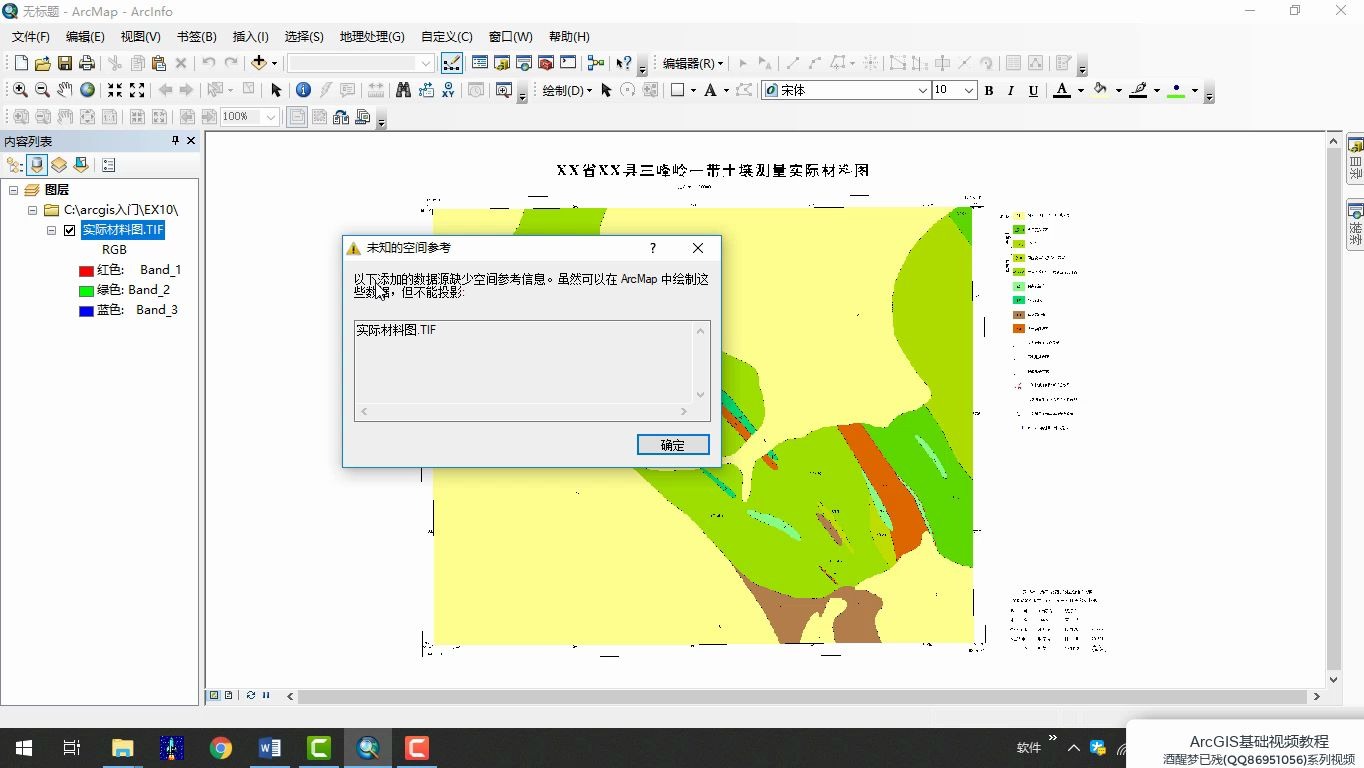1364x768 pixels.
Task: Open the ArcToolbox red toolbox icon
Action: click(546, 63)
